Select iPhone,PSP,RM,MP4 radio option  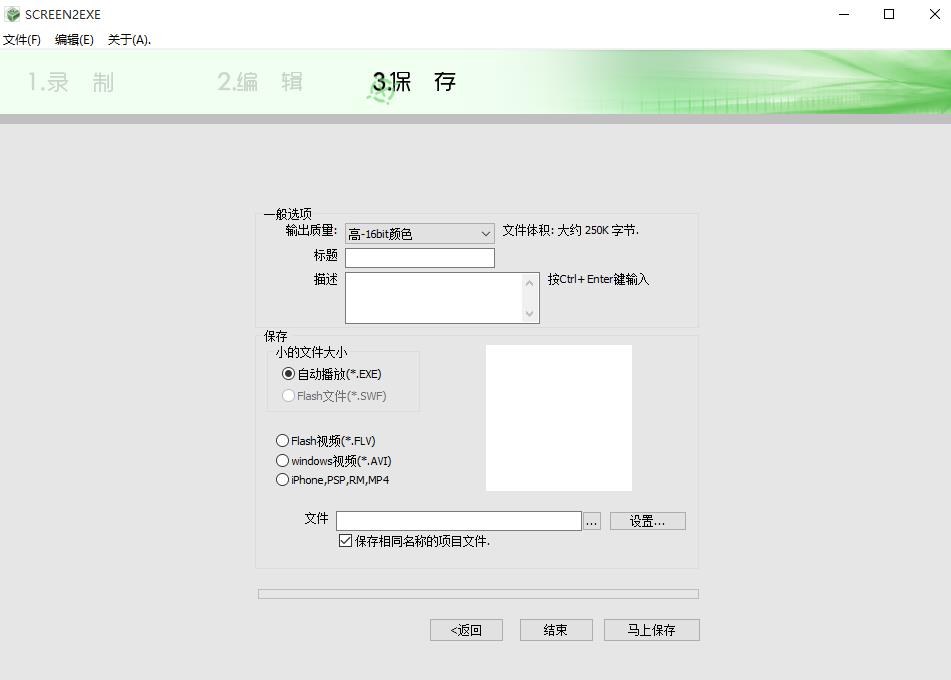pyautogui.click(x=332, y=479)
